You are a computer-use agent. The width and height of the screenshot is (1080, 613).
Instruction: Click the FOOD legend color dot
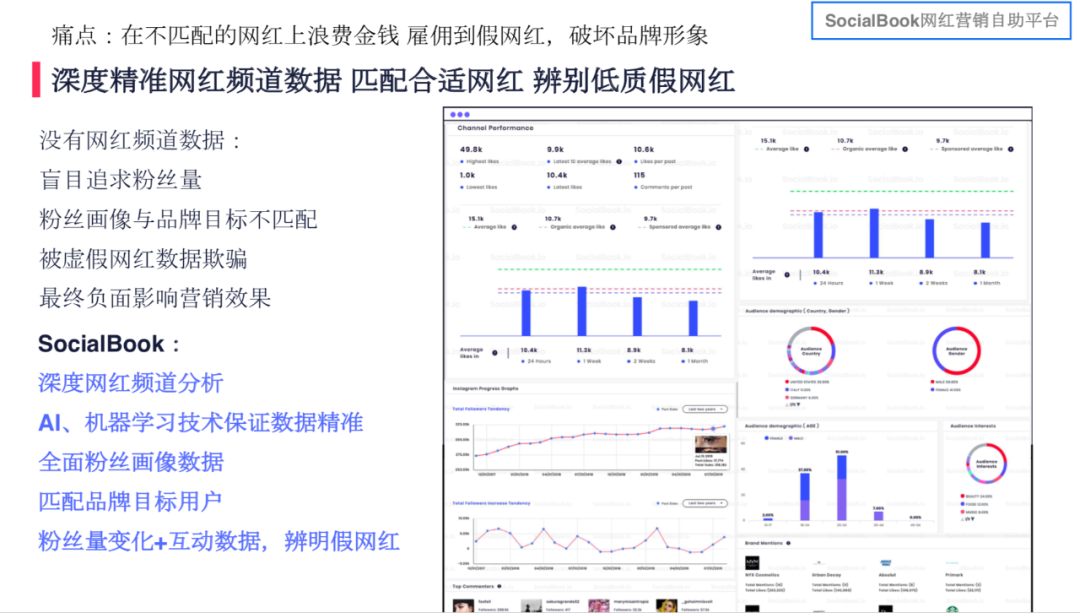tap(962, 504)
